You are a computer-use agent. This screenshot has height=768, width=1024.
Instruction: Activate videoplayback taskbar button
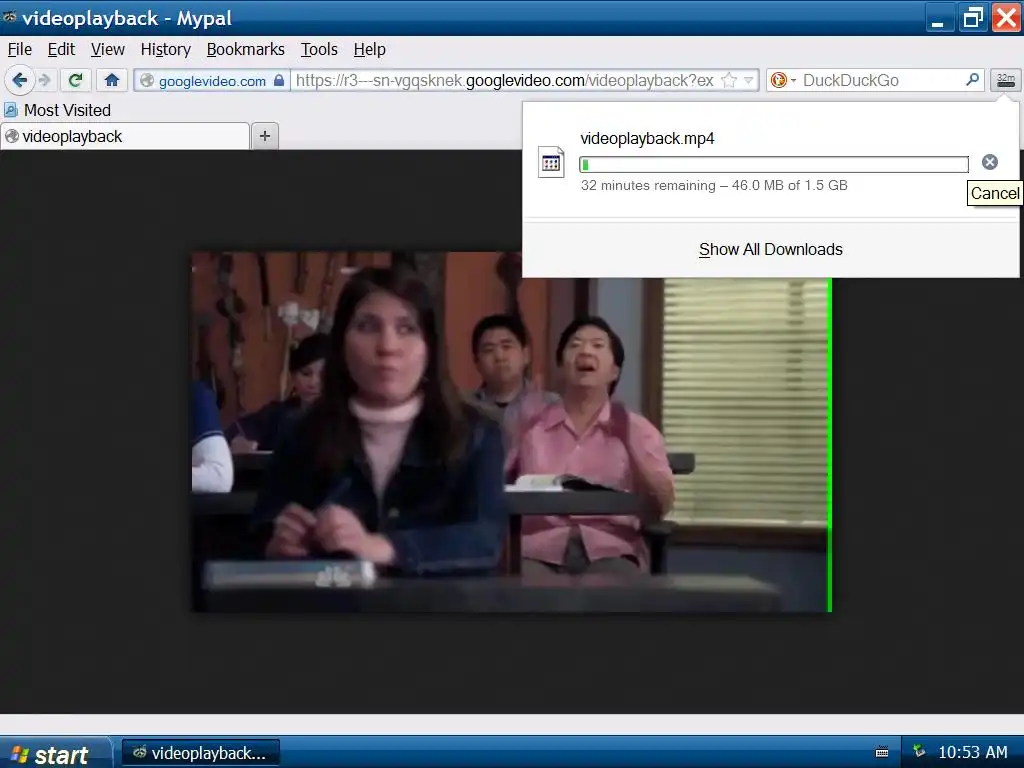tap(200, 753)
